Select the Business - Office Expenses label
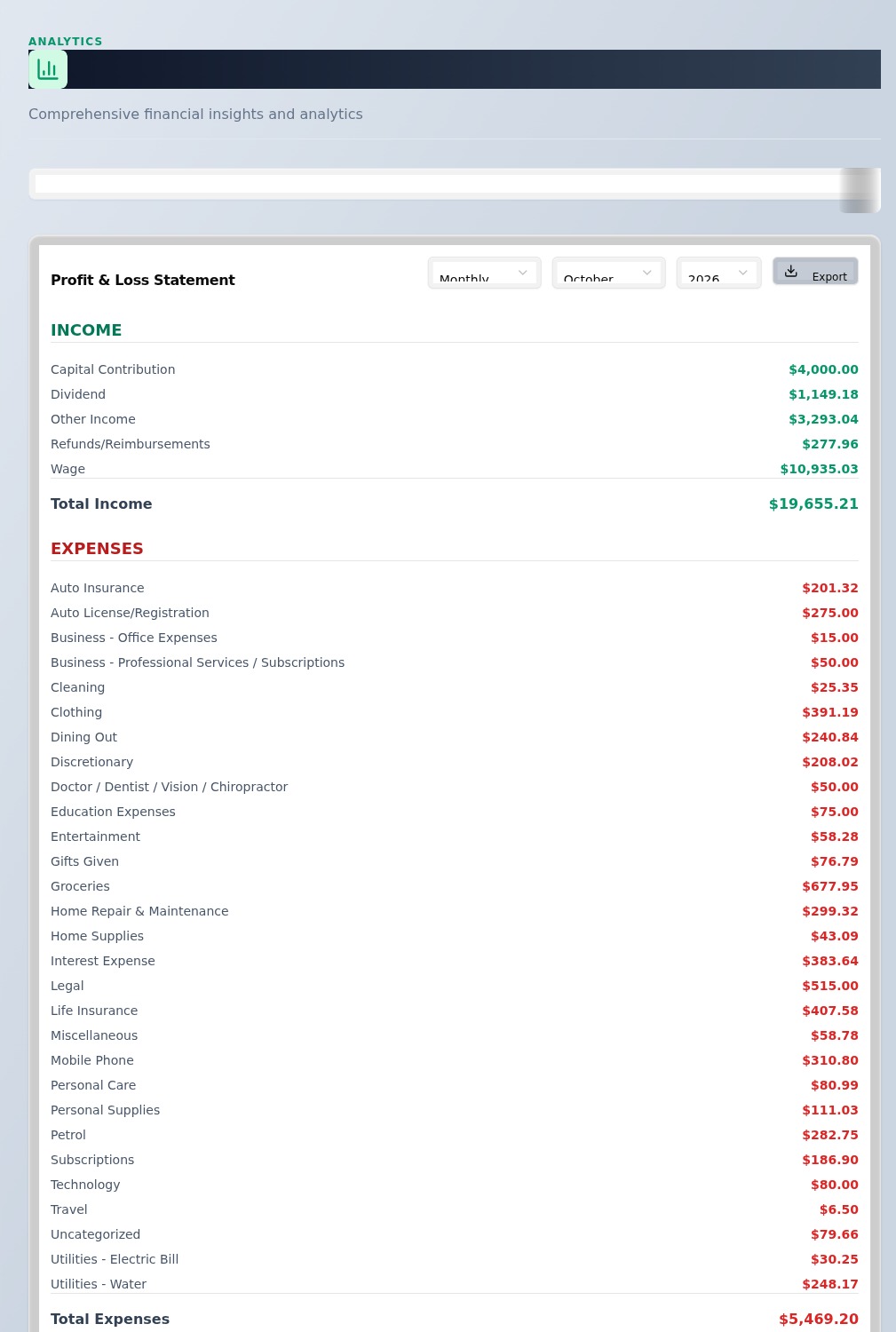896x1332 pixels. pos(134,638)
